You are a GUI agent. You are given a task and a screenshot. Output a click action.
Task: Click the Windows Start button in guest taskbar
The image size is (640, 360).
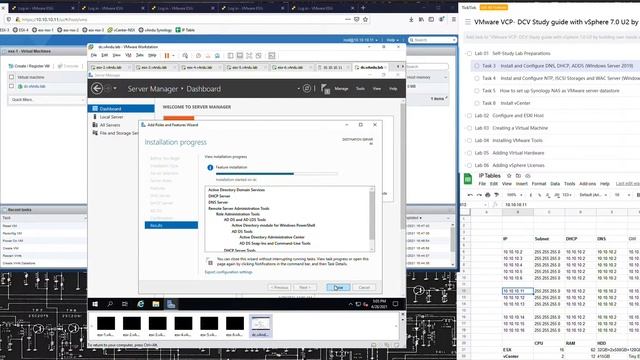tap(95, 304)
